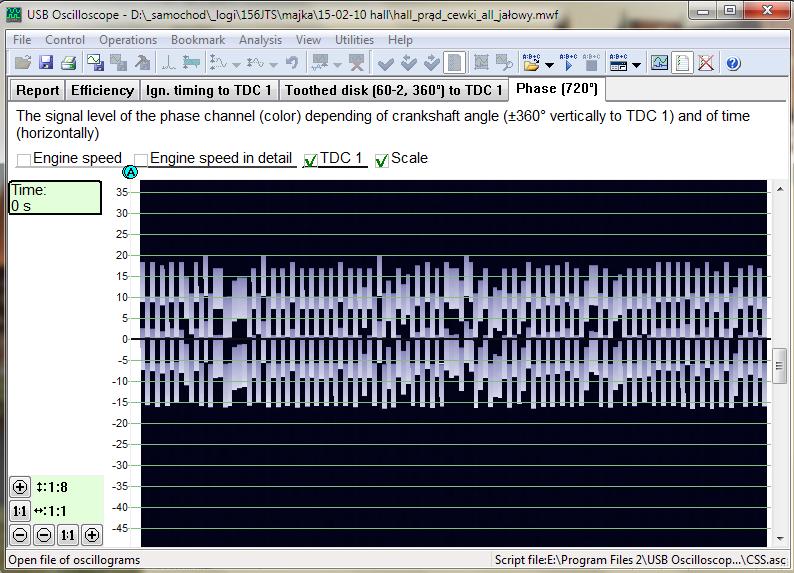Open the Utilities menu

coord(354,39)
